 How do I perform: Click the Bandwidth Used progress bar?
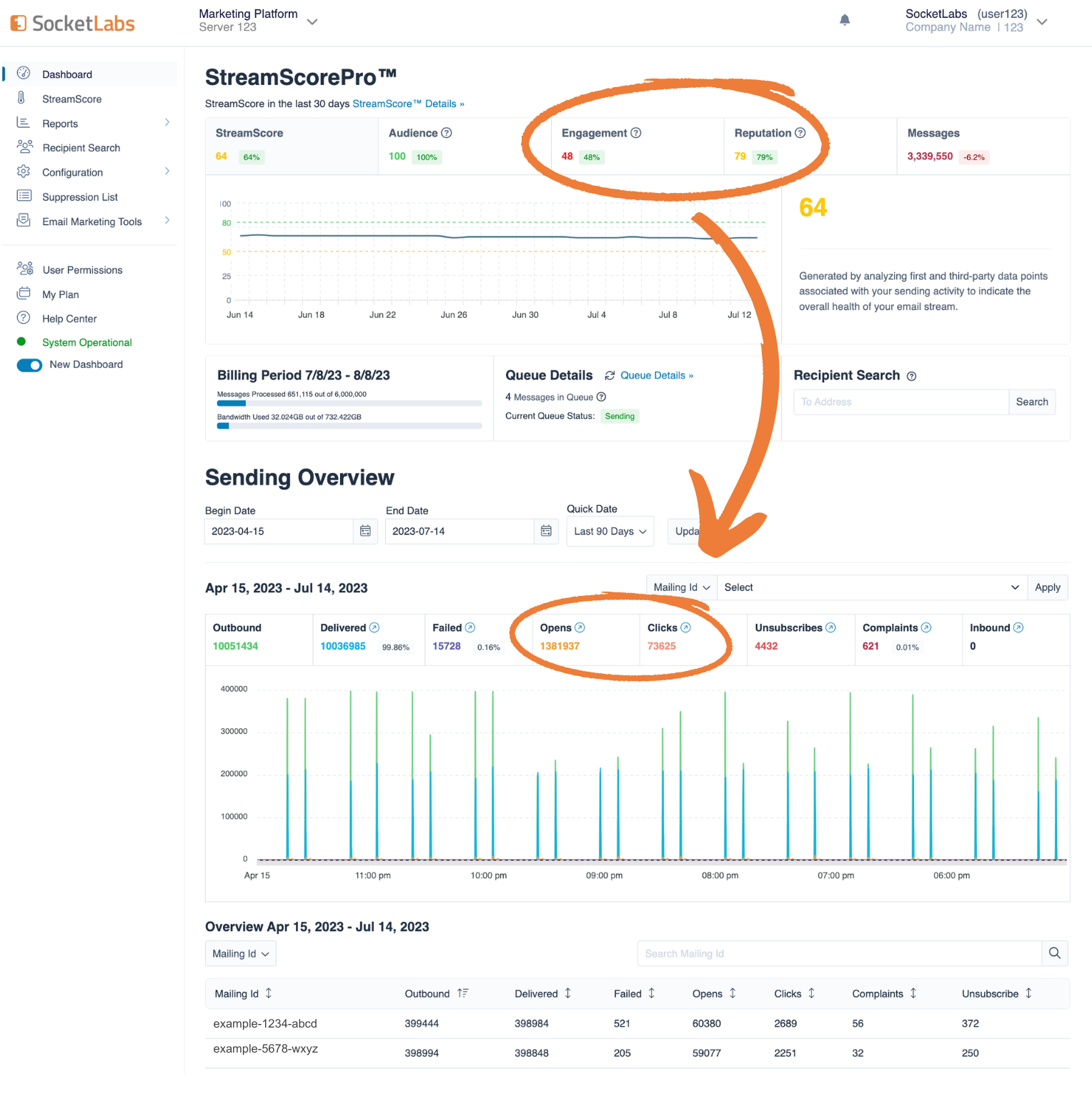[349, 426]
